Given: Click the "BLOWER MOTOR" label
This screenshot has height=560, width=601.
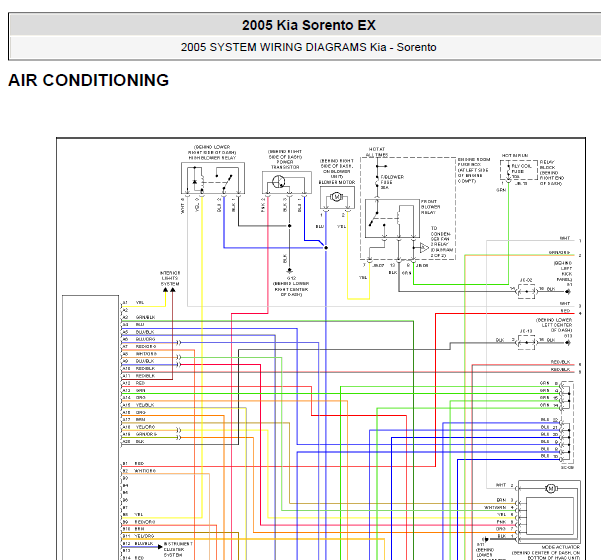Looking at the screenshot, I should tap(337, 182).
